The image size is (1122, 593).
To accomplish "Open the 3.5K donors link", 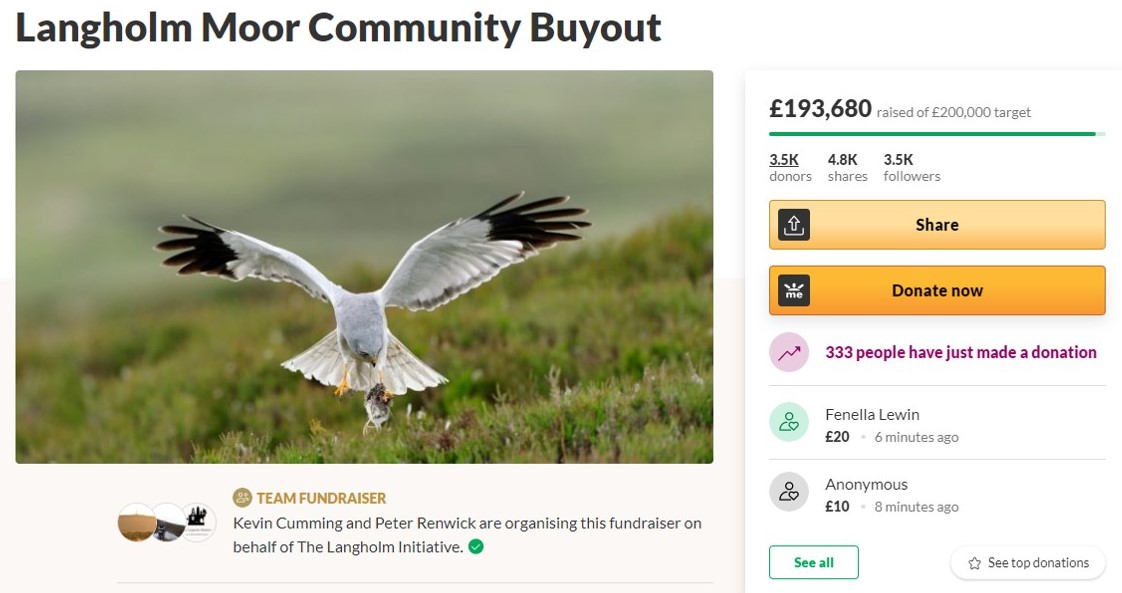I will click(784, 160).
